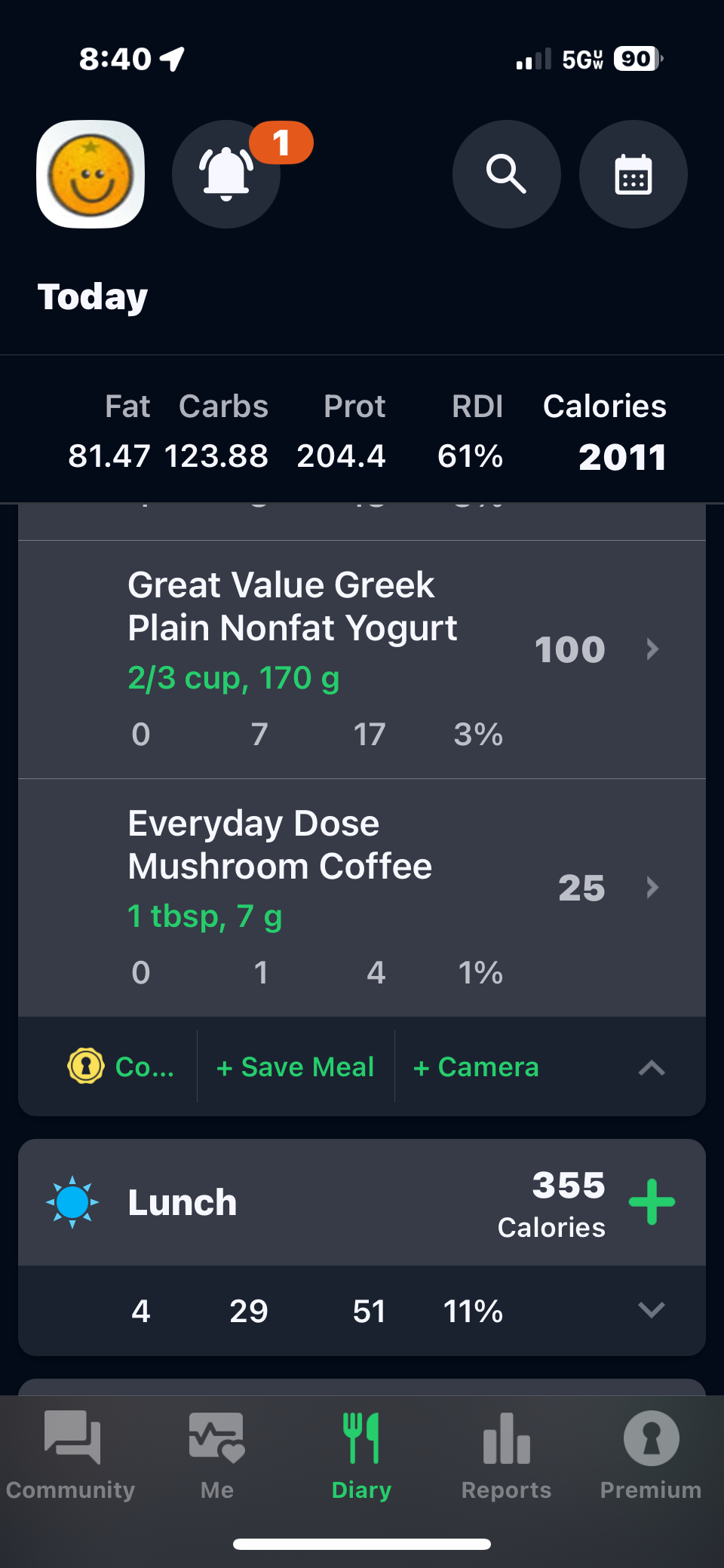
Task: Collapse the meal with up chevron
Action: 652,1067
